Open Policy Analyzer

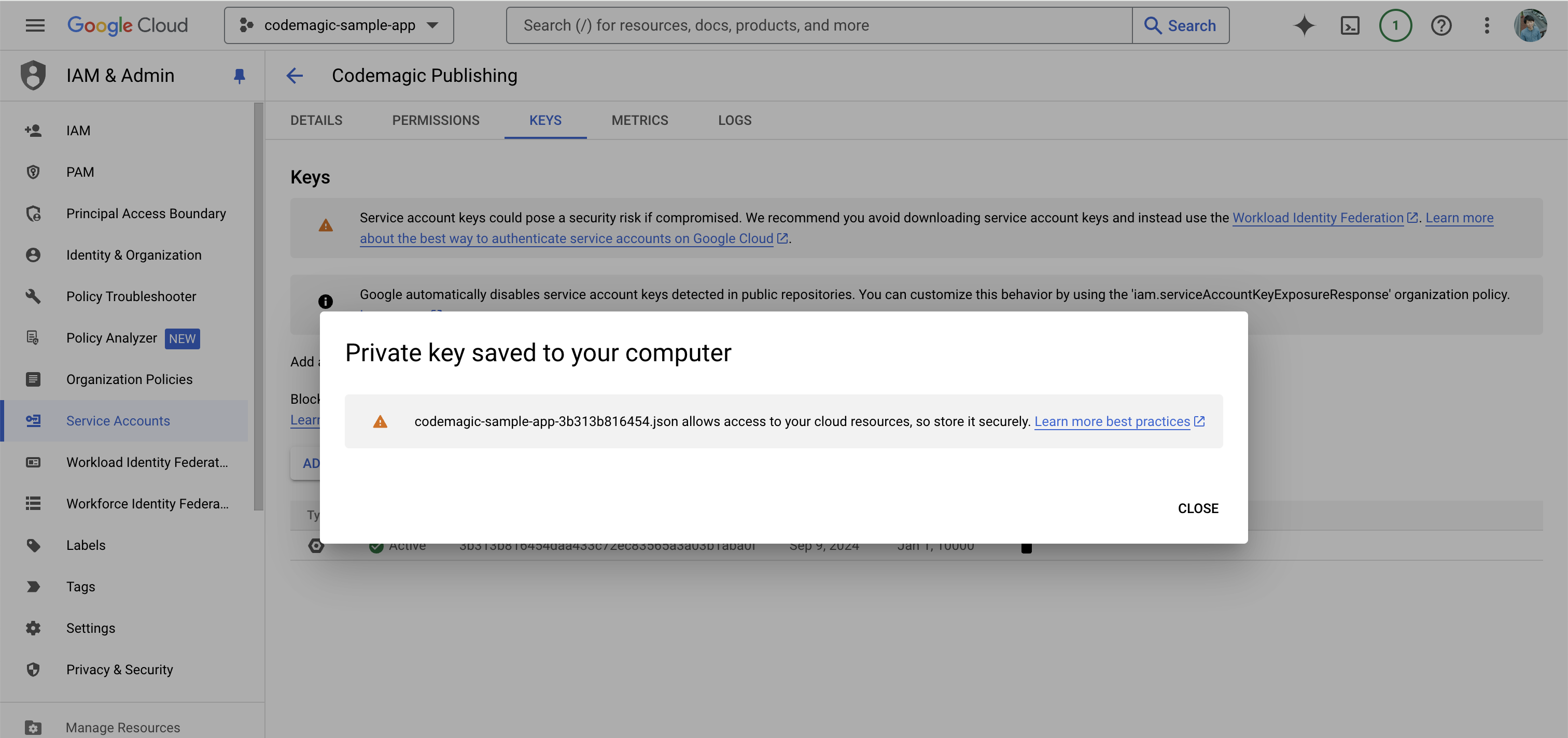click(125, 338)
